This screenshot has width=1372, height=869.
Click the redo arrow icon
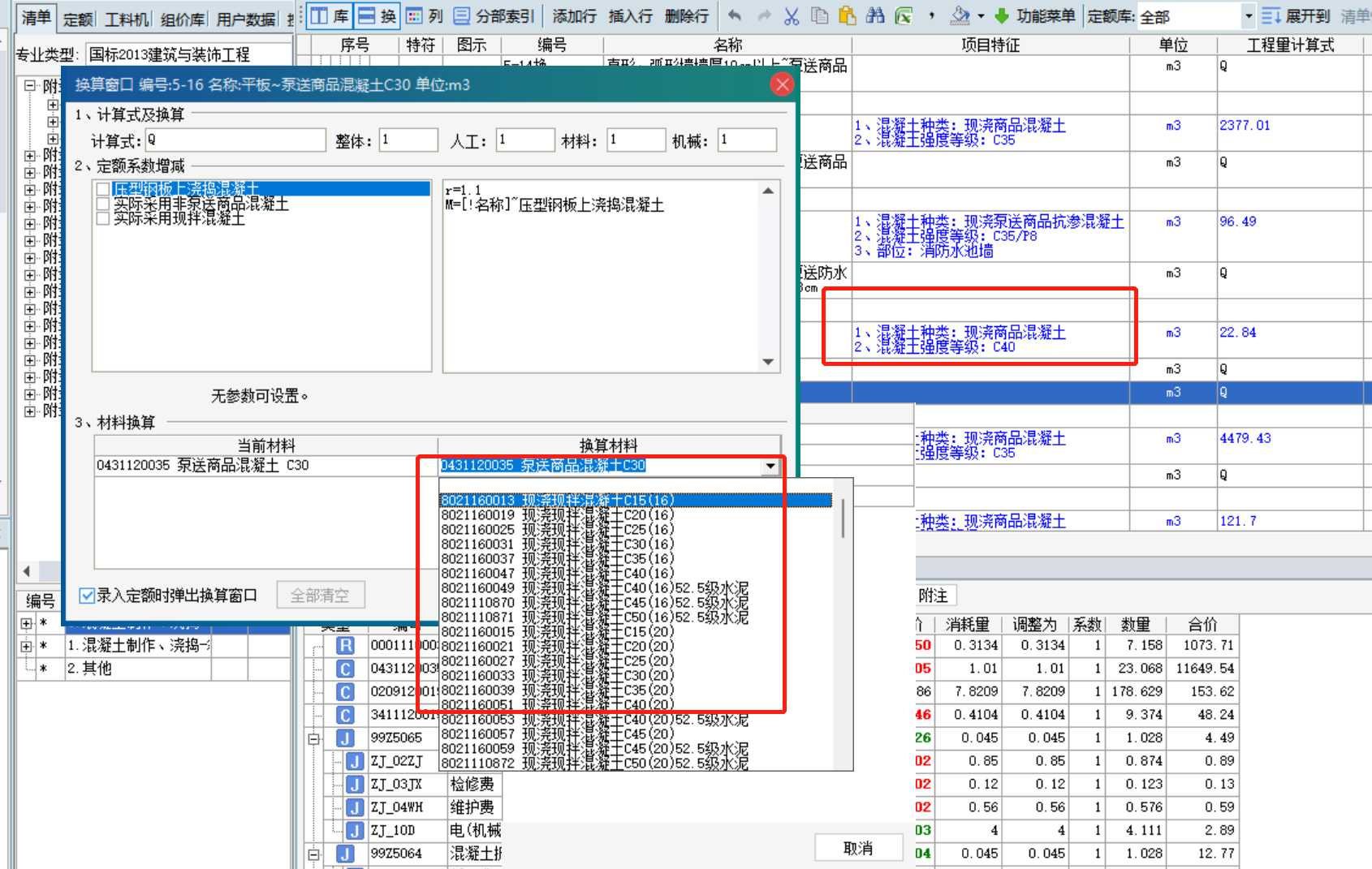tap(764, 15)
